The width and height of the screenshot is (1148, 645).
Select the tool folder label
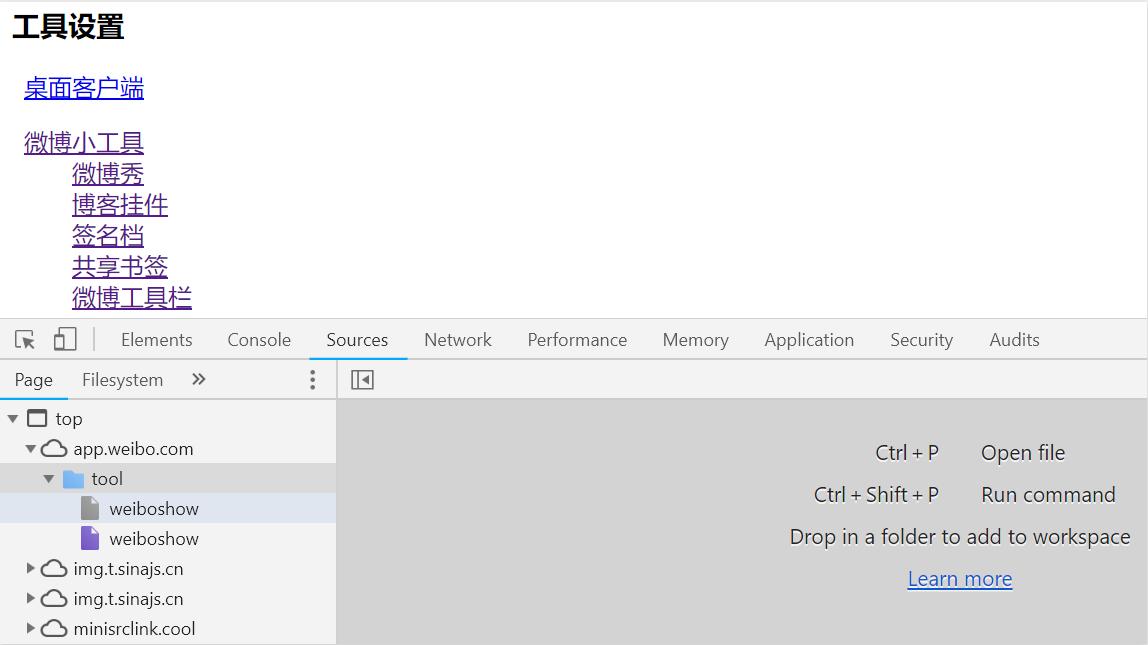click(x=107, y=479)
